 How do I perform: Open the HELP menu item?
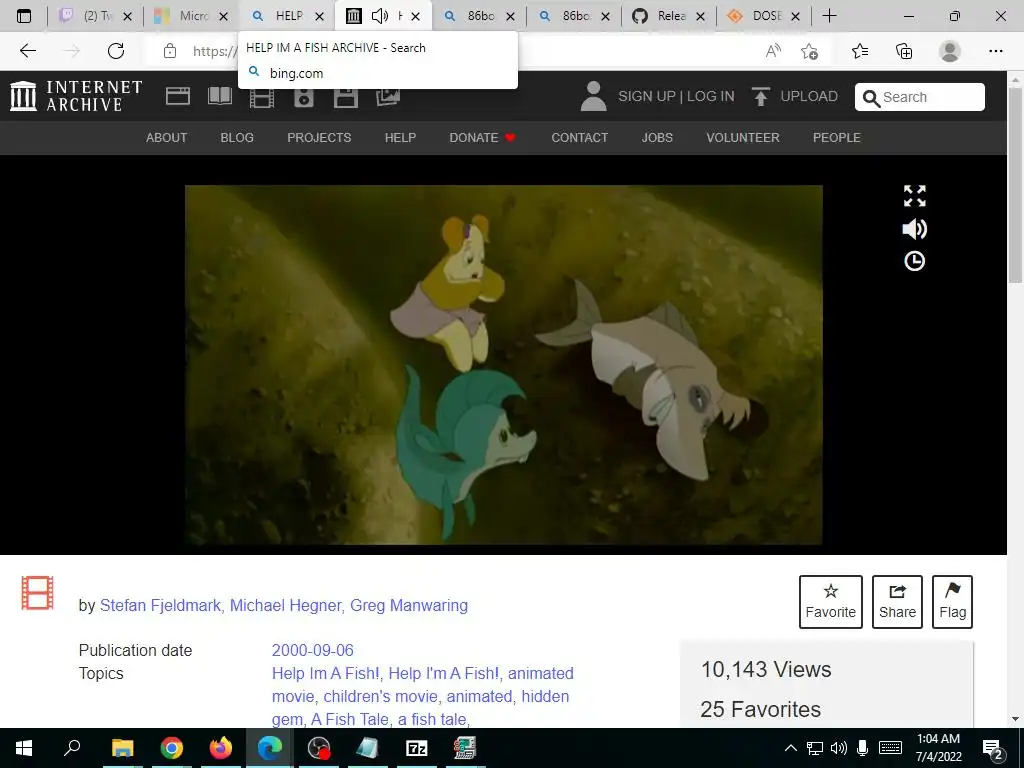tap(400, 138)
